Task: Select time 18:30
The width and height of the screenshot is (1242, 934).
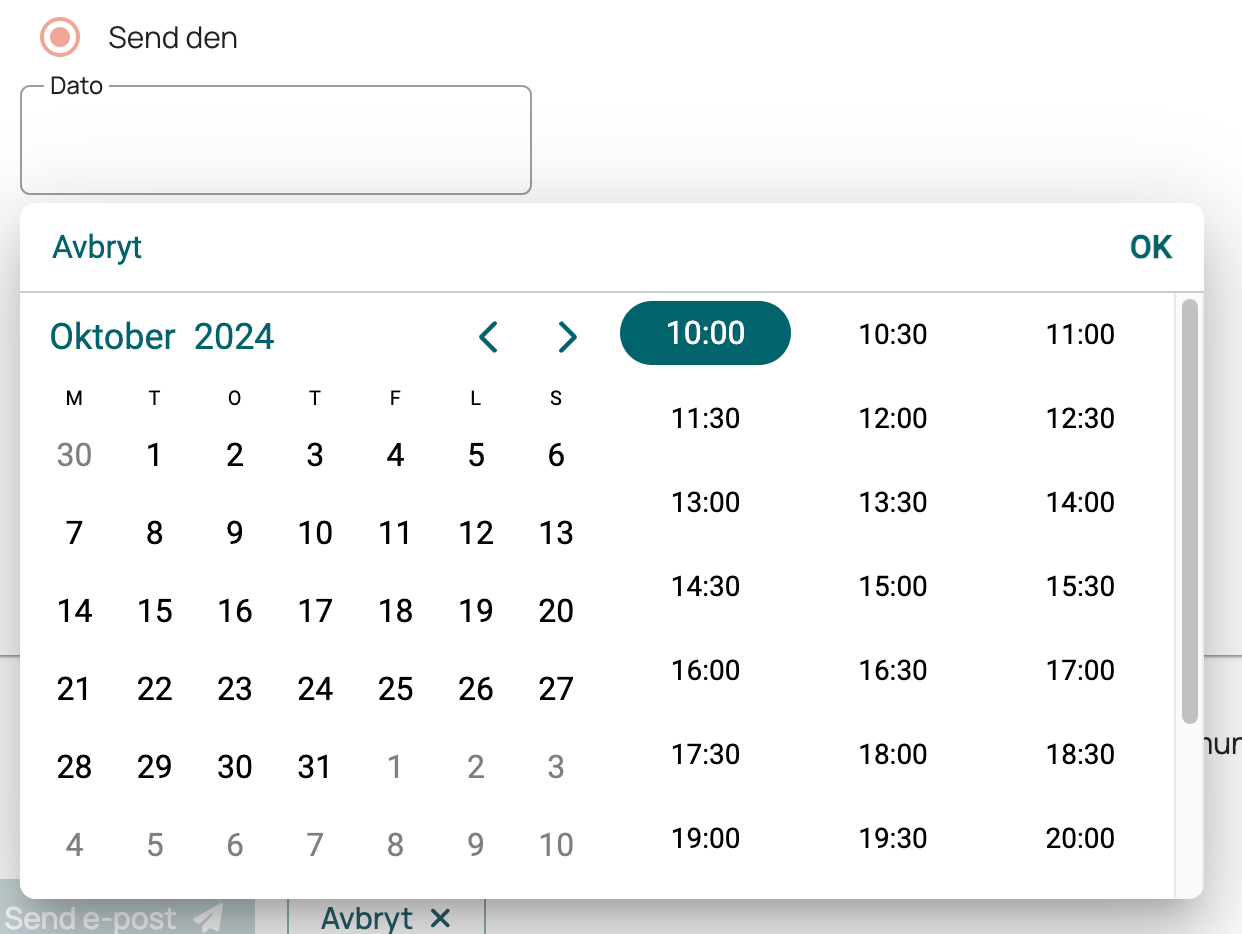Action: click(1080, 753)
